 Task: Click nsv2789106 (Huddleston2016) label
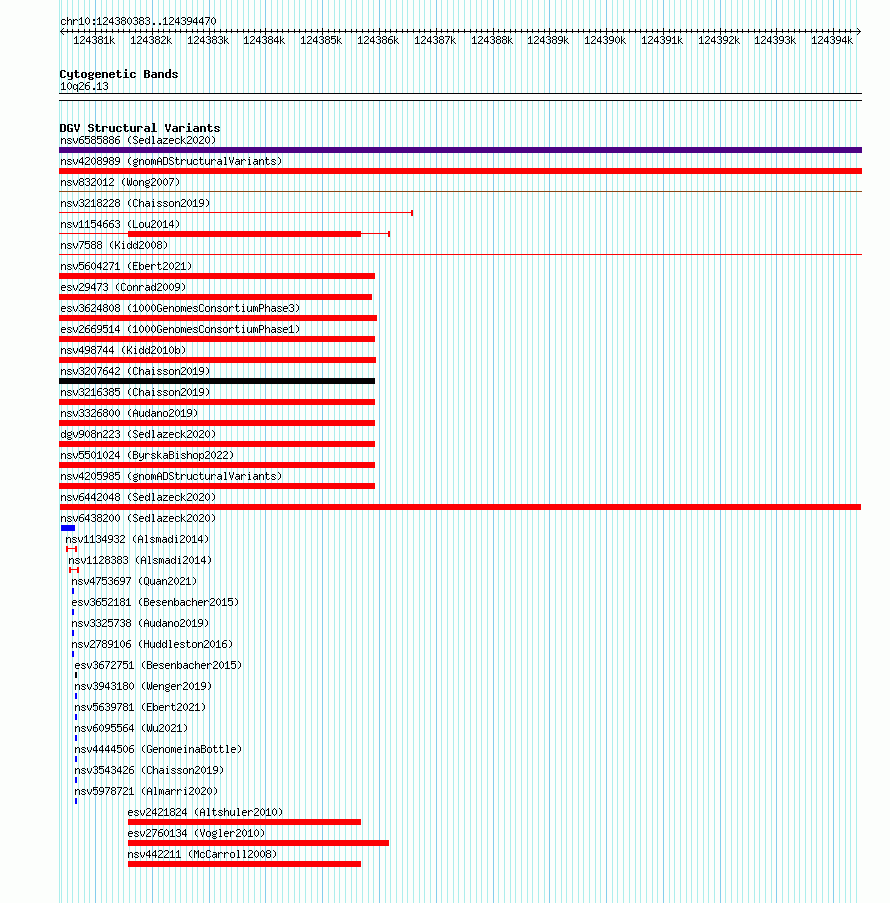[x=152, y=644]
